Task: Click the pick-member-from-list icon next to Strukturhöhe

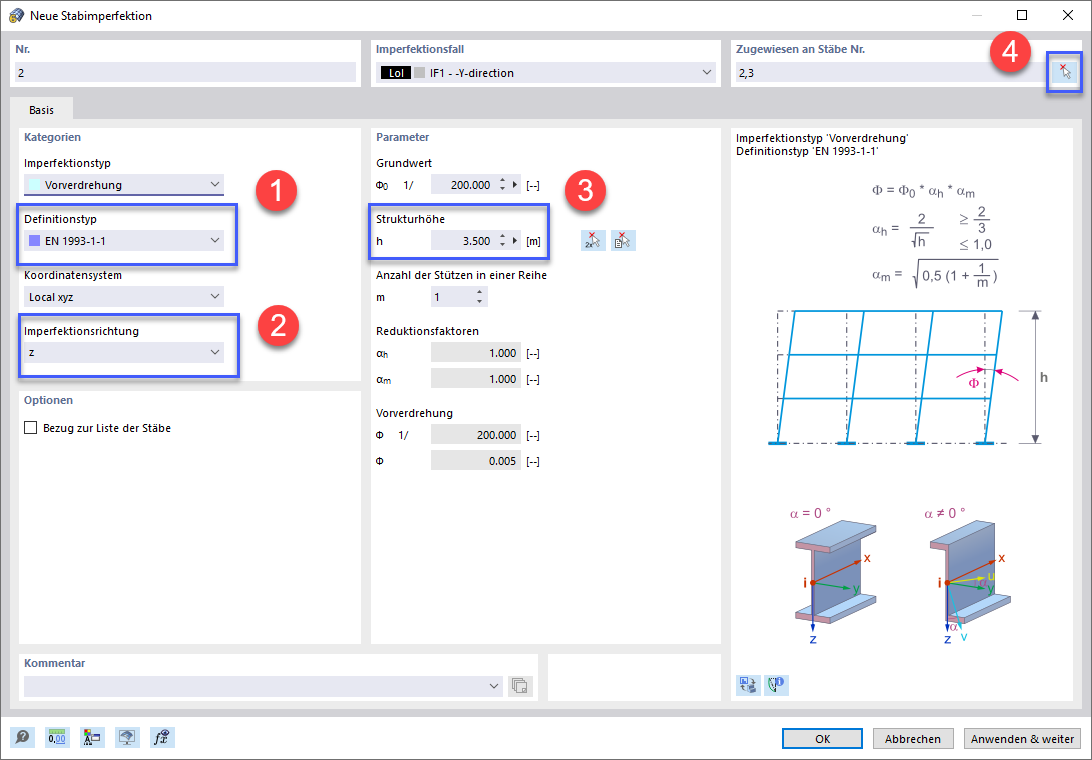Action: coord(623,241)
